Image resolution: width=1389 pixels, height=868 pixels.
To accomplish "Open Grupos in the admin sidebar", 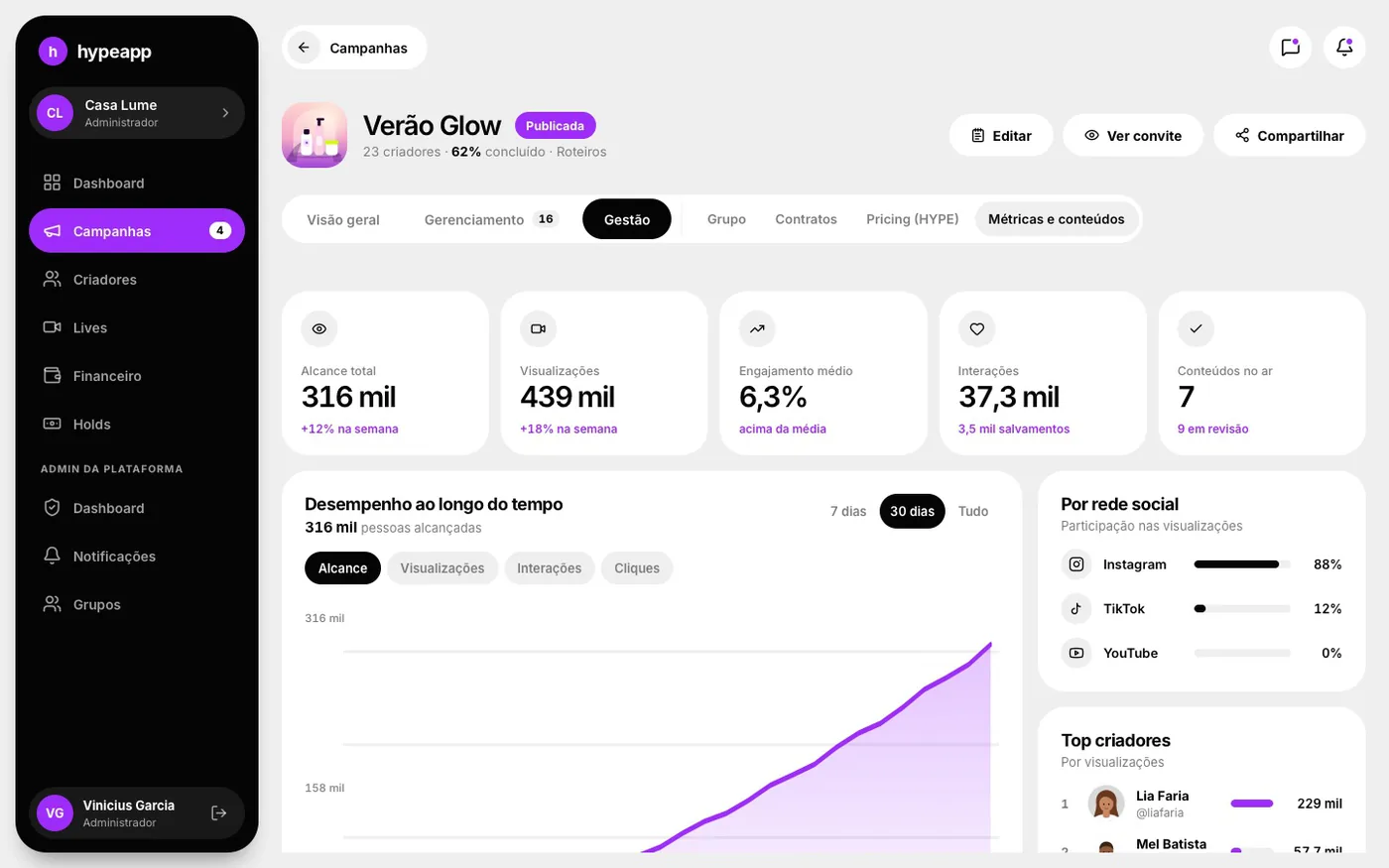I will (137, 605).
